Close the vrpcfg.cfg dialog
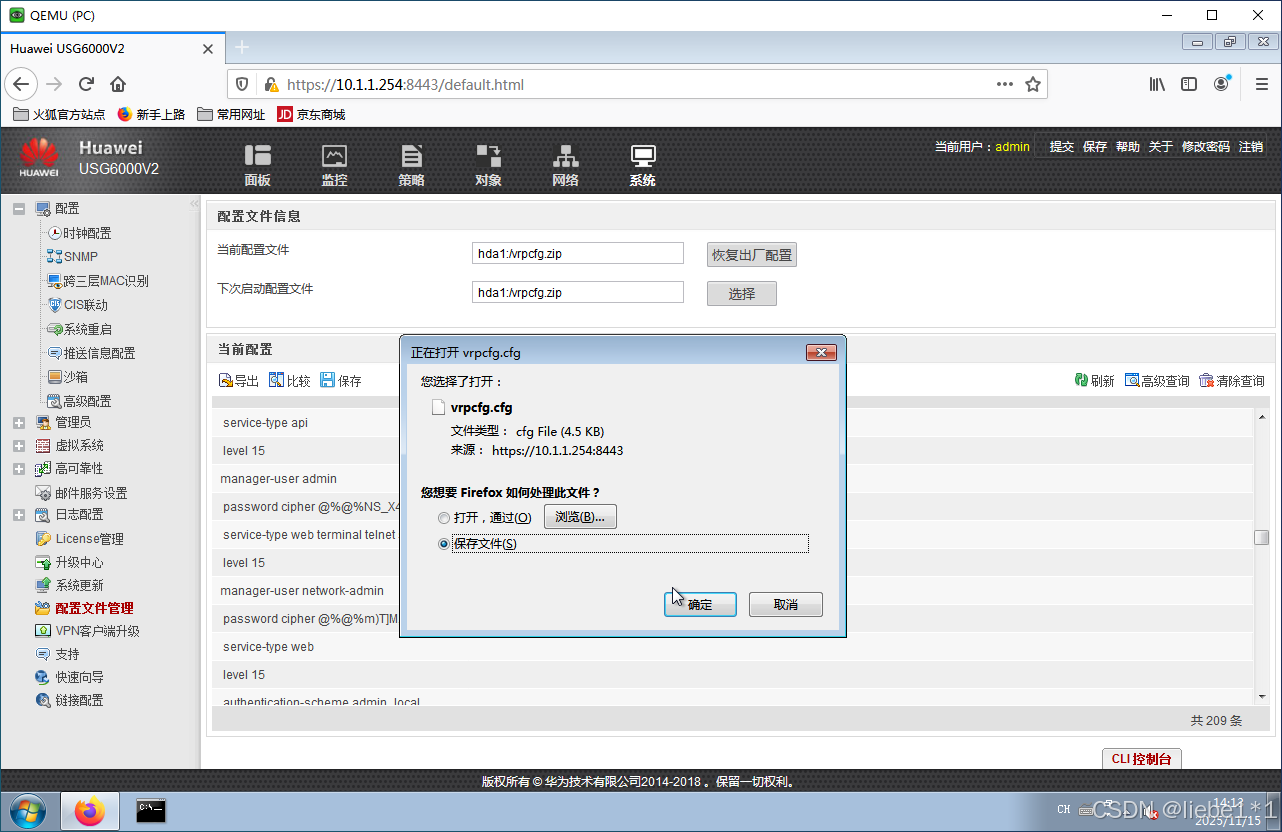Screen dimensions: 1282x832 tap(821, 352)
